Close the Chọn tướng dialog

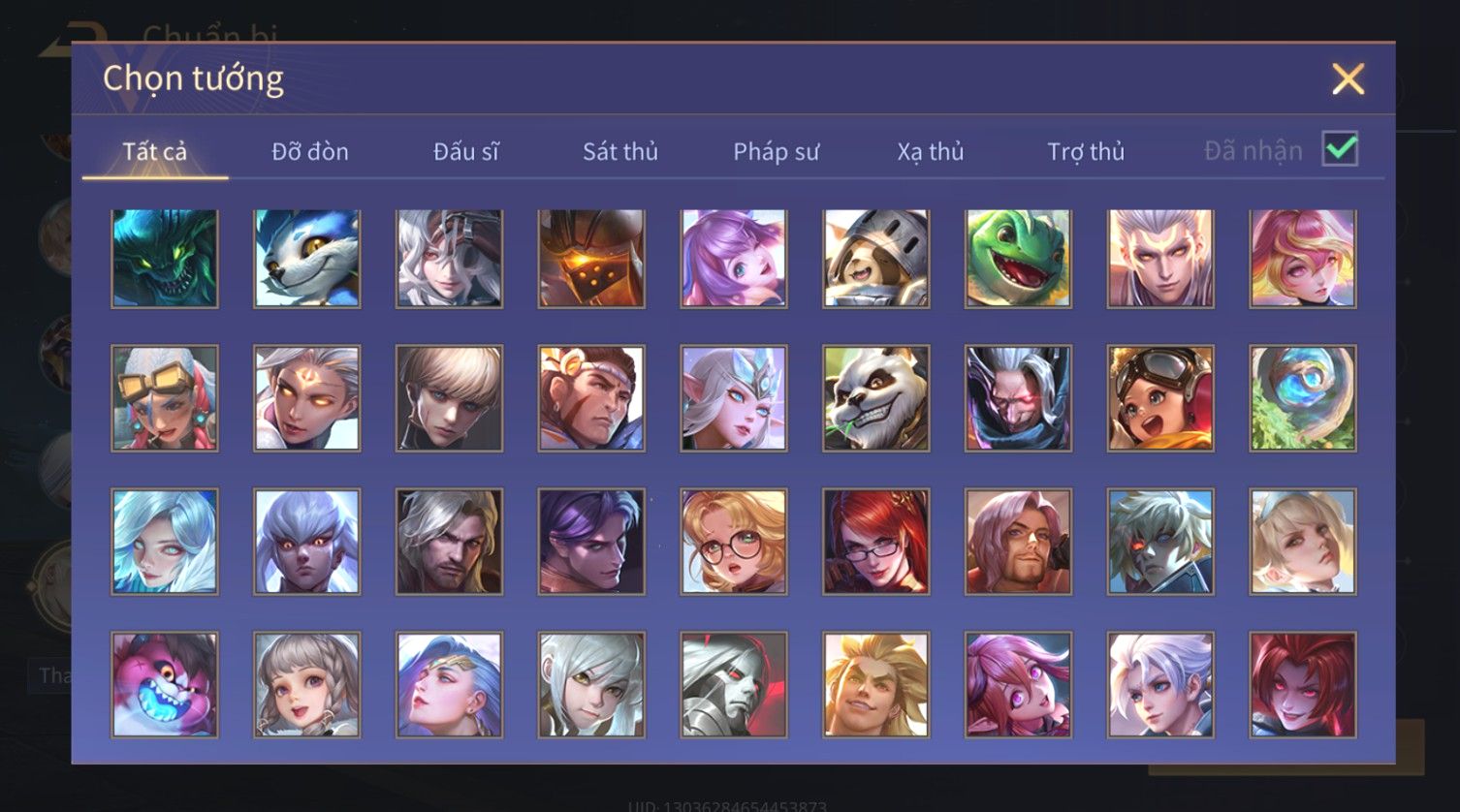pos(1348,78)
